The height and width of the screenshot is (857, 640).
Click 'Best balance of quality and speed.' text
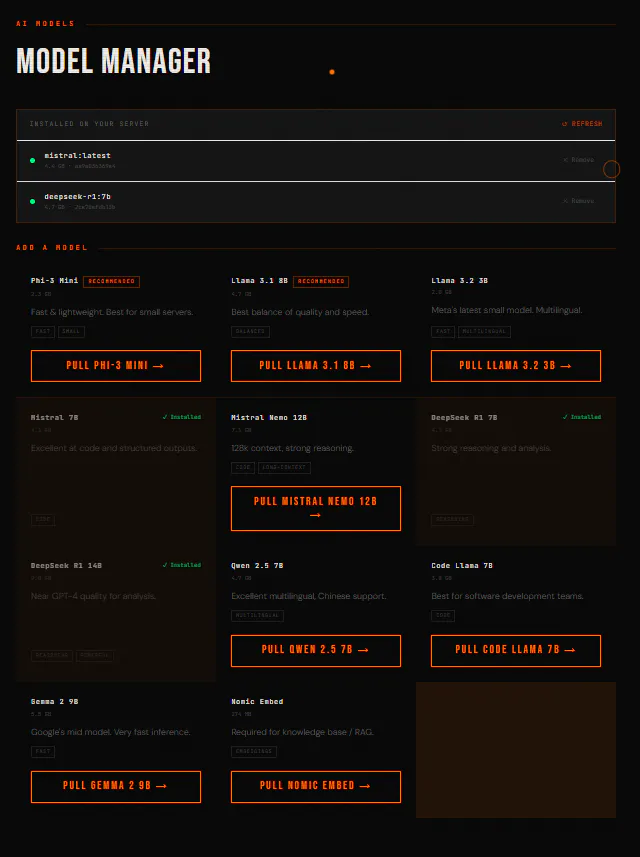(300, 312)
